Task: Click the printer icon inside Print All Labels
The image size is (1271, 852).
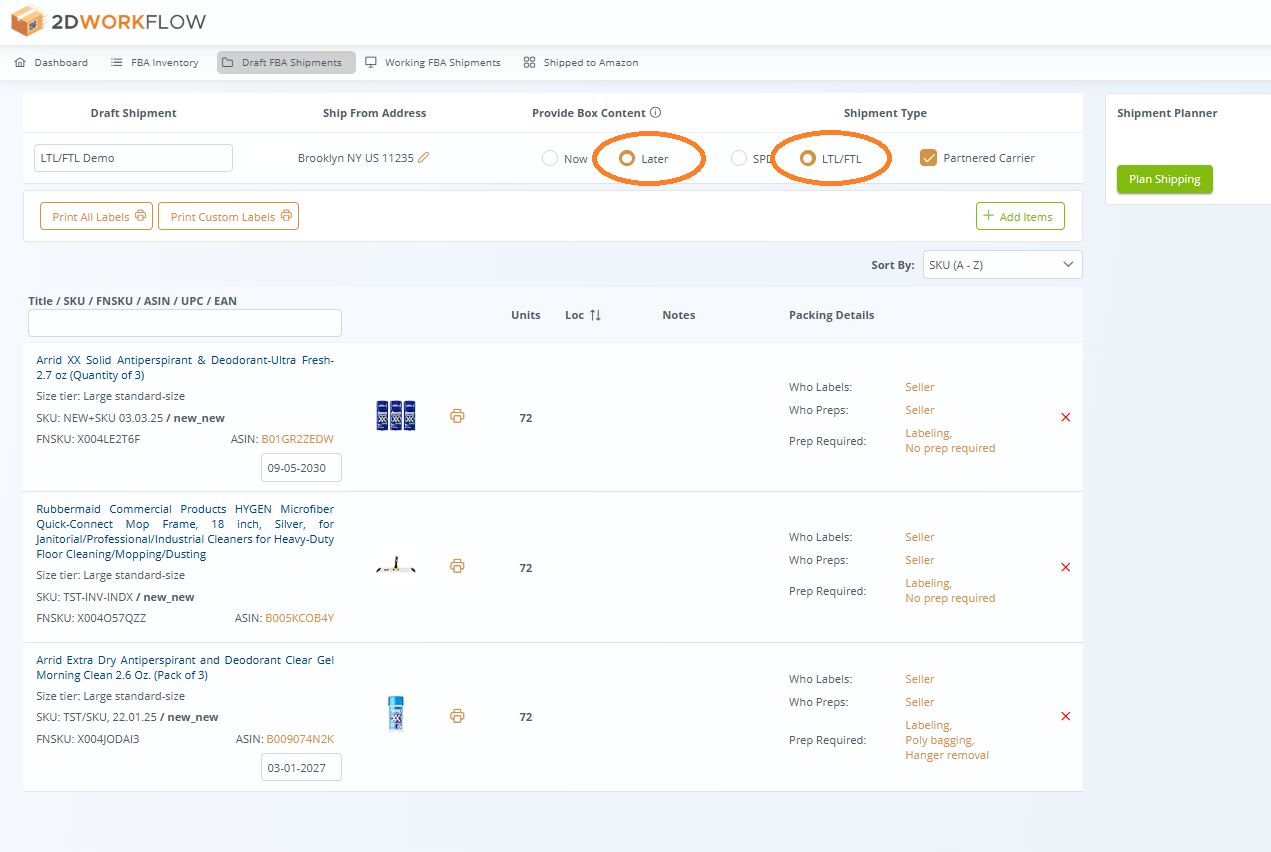Action: [142, 215]
